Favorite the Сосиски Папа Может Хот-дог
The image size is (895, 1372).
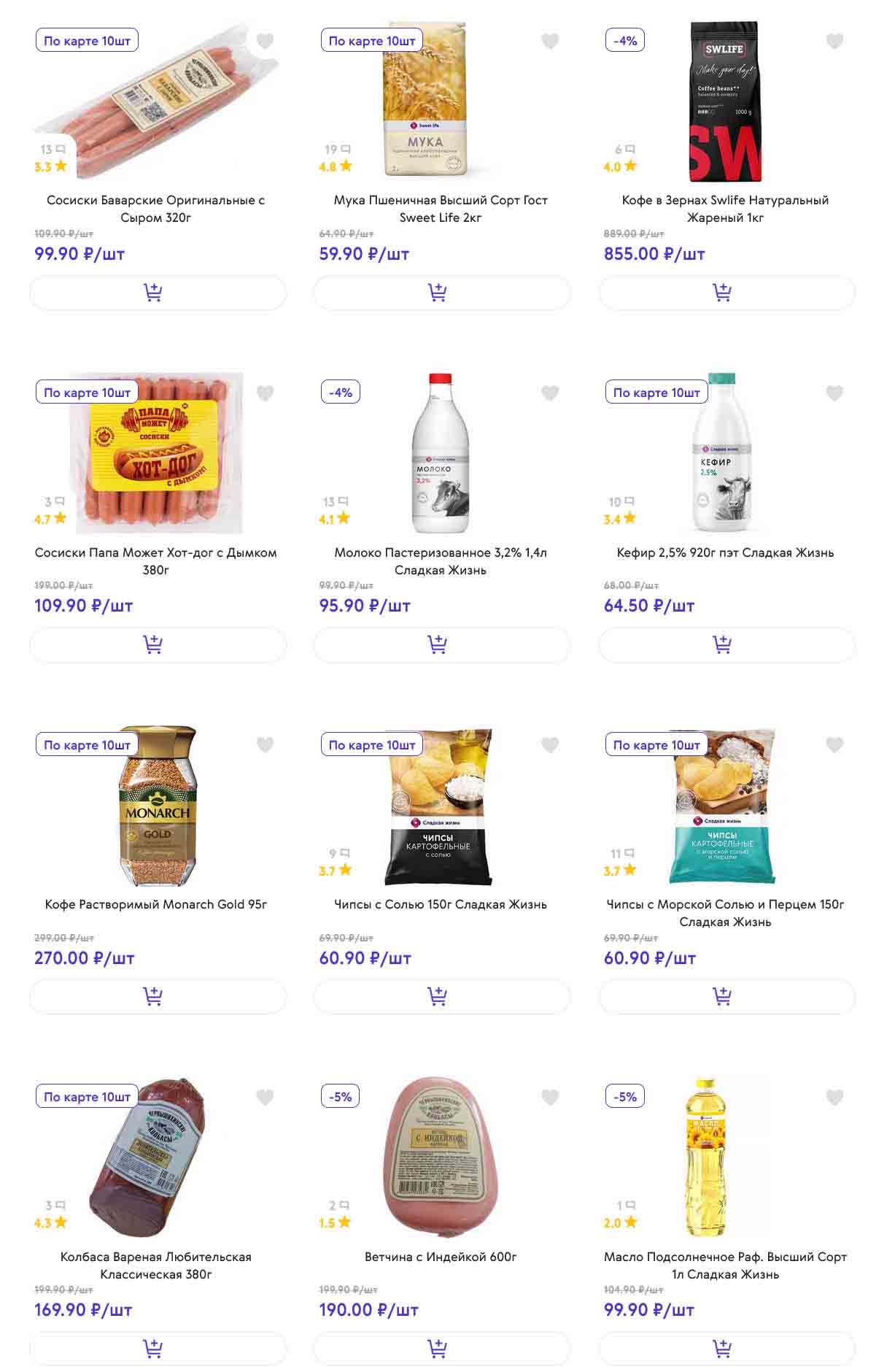265,393
